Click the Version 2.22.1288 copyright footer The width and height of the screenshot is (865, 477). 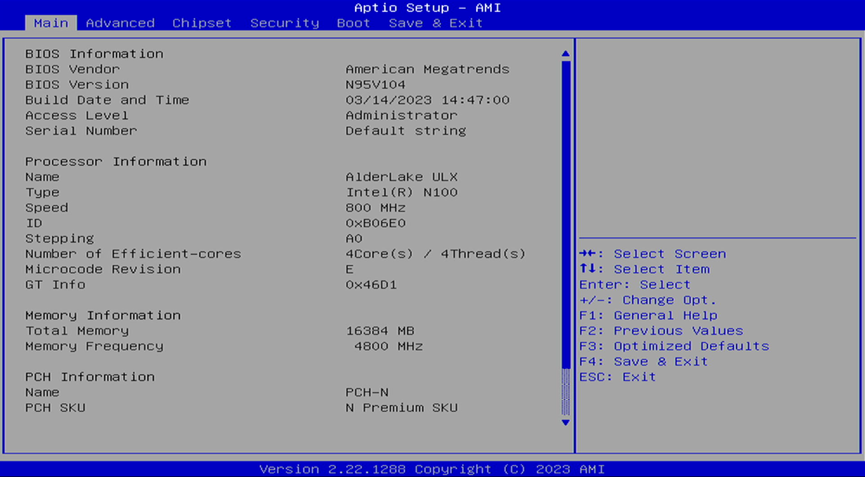click(432, 469)
